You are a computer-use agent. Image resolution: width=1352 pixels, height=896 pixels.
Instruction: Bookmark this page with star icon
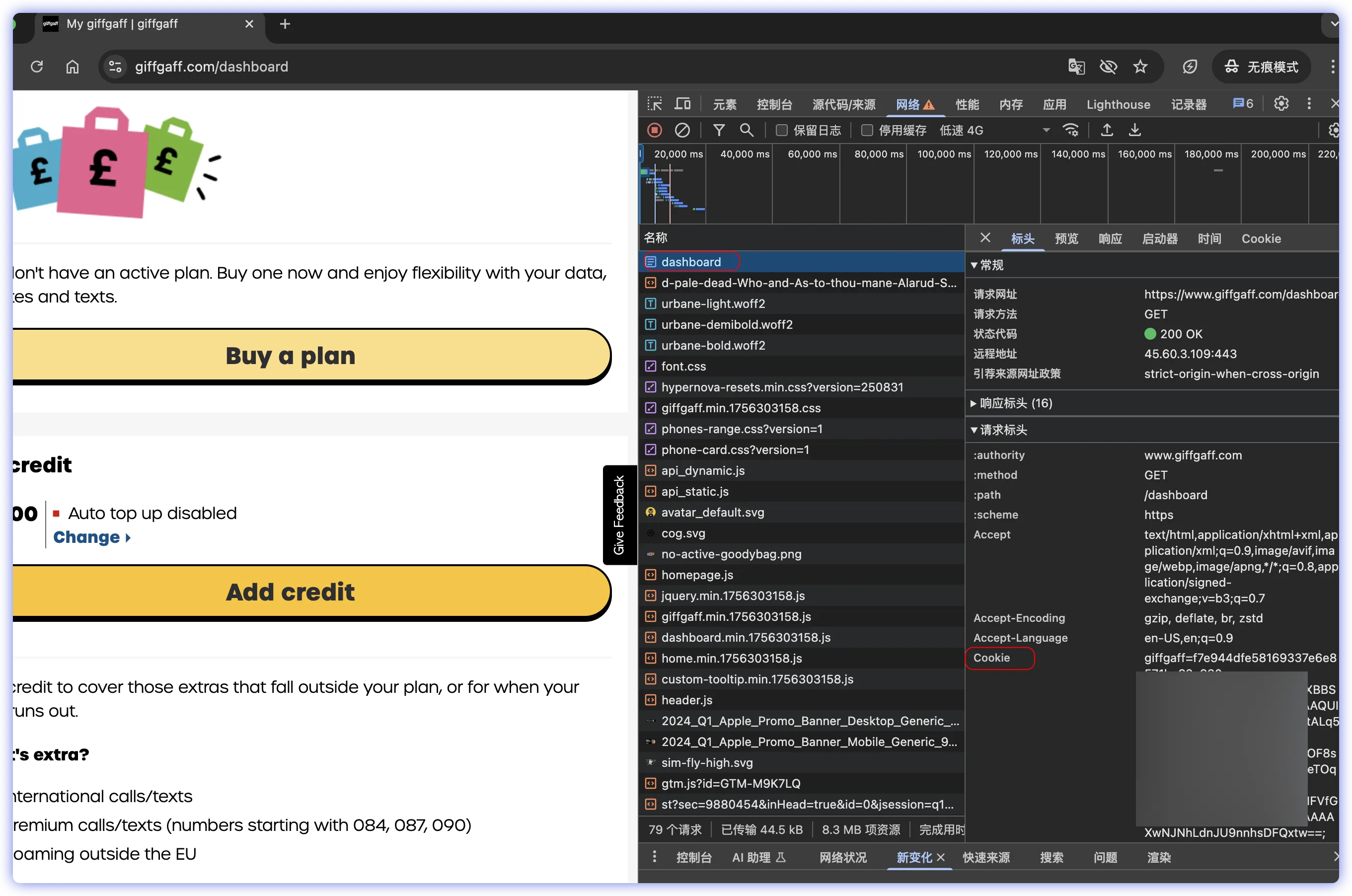[1139, 67]
